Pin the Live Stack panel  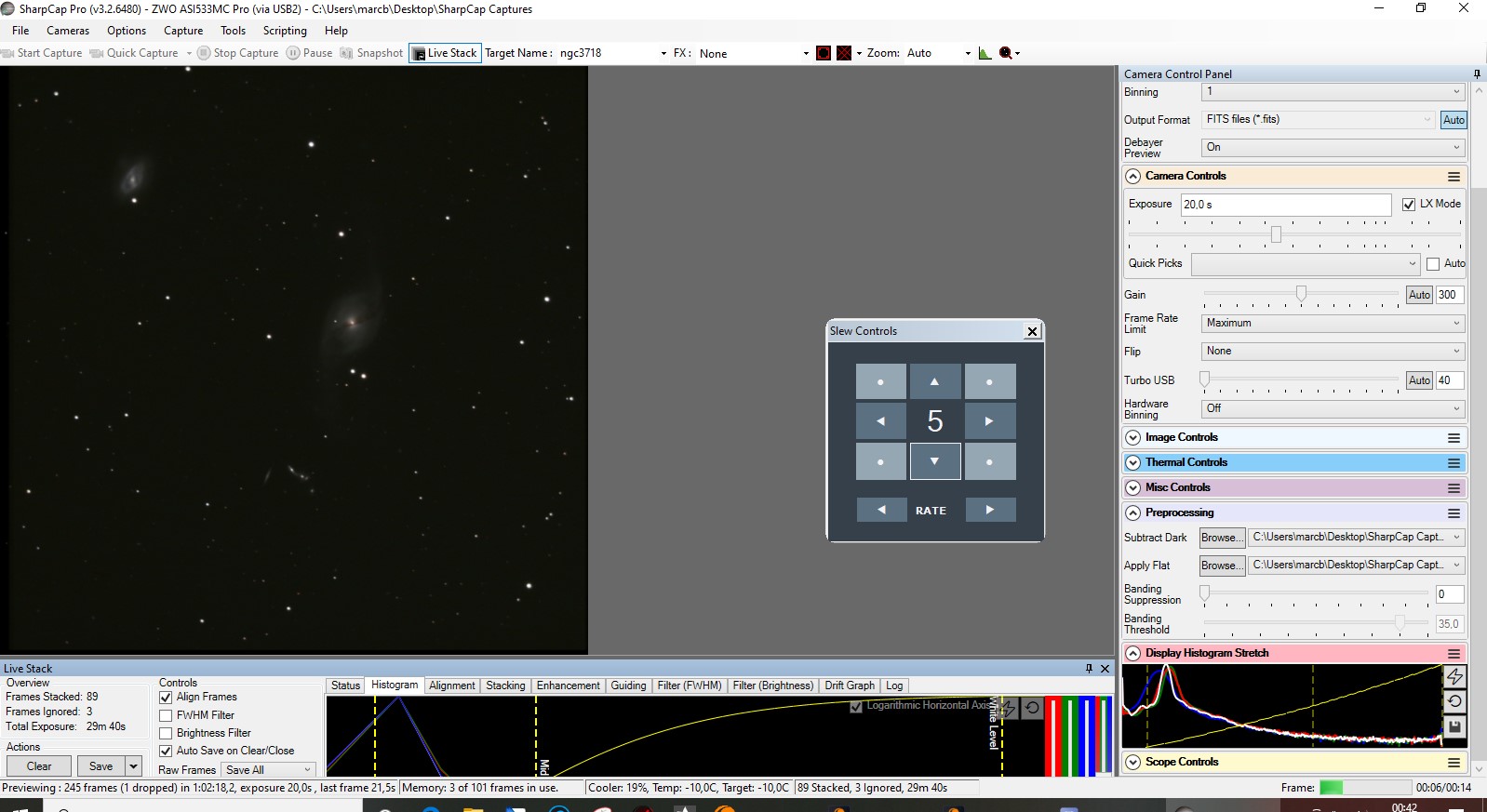(1089, 668)
